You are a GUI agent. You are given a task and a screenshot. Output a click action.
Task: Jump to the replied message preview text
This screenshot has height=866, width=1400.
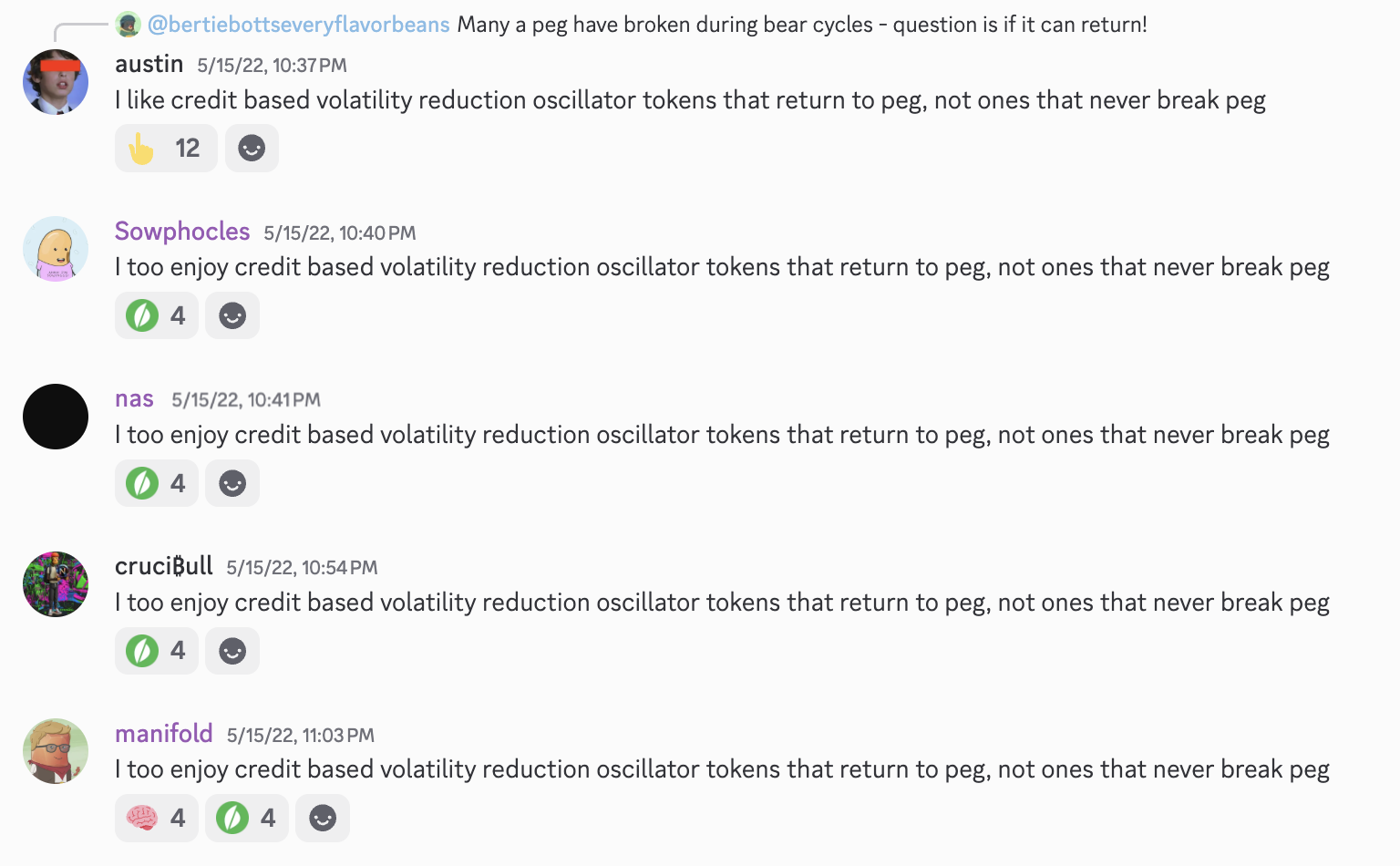[802, 25]
